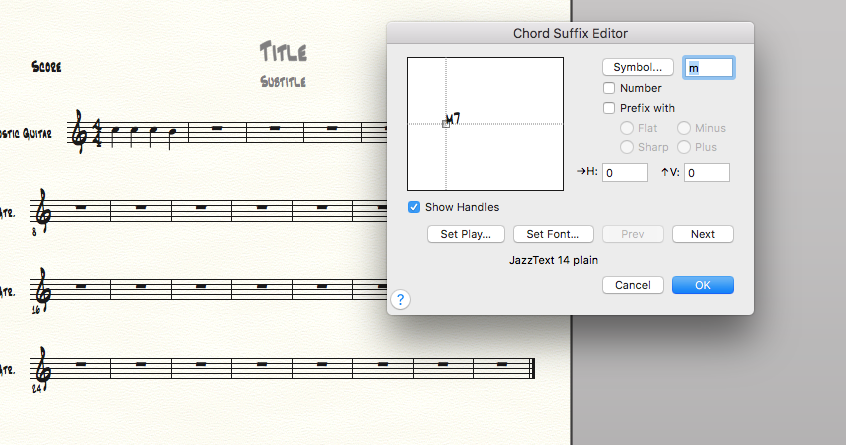Open the Symbol... picker
846x445 pixels.
637,67
